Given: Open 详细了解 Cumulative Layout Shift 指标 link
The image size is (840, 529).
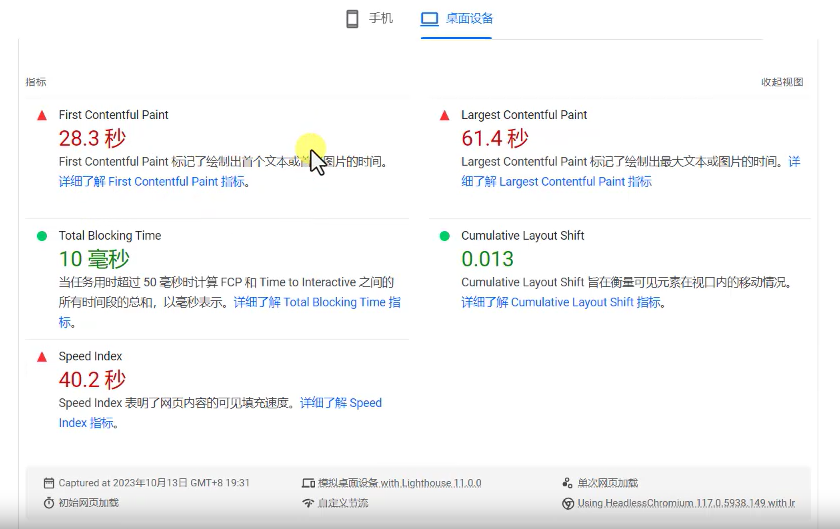Looking at the screenshot, I should [x=560, y=302].
